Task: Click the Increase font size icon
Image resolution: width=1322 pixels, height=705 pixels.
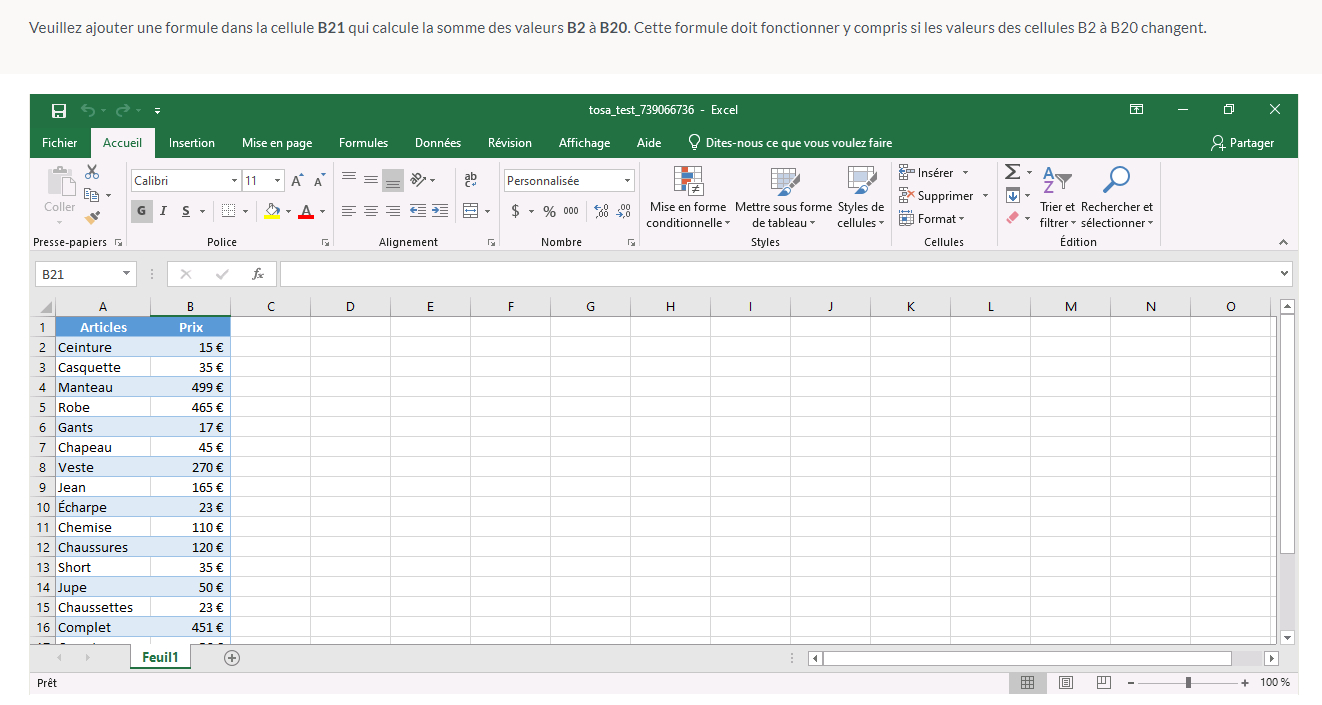Action: click(297, 181)
